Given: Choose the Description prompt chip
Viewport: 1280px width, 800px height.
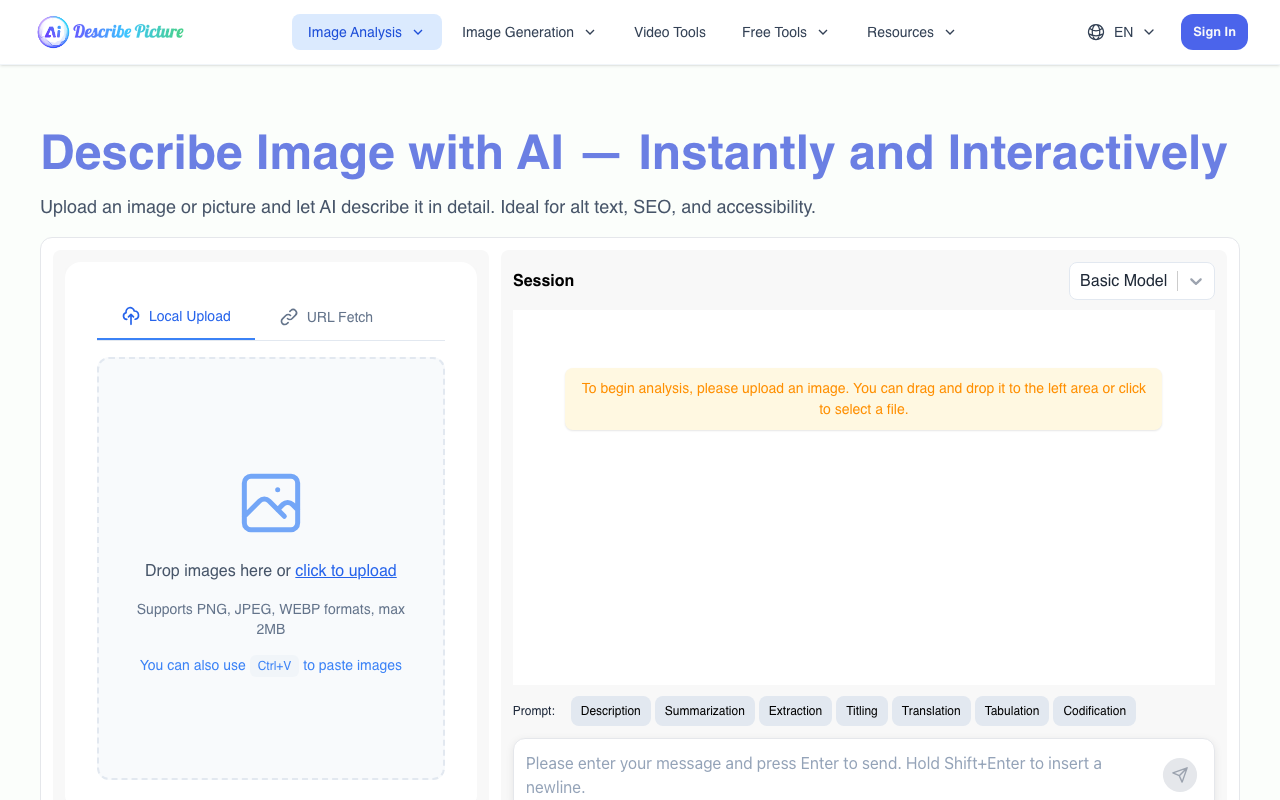Looking at the screenshot, I should [610, 711].
